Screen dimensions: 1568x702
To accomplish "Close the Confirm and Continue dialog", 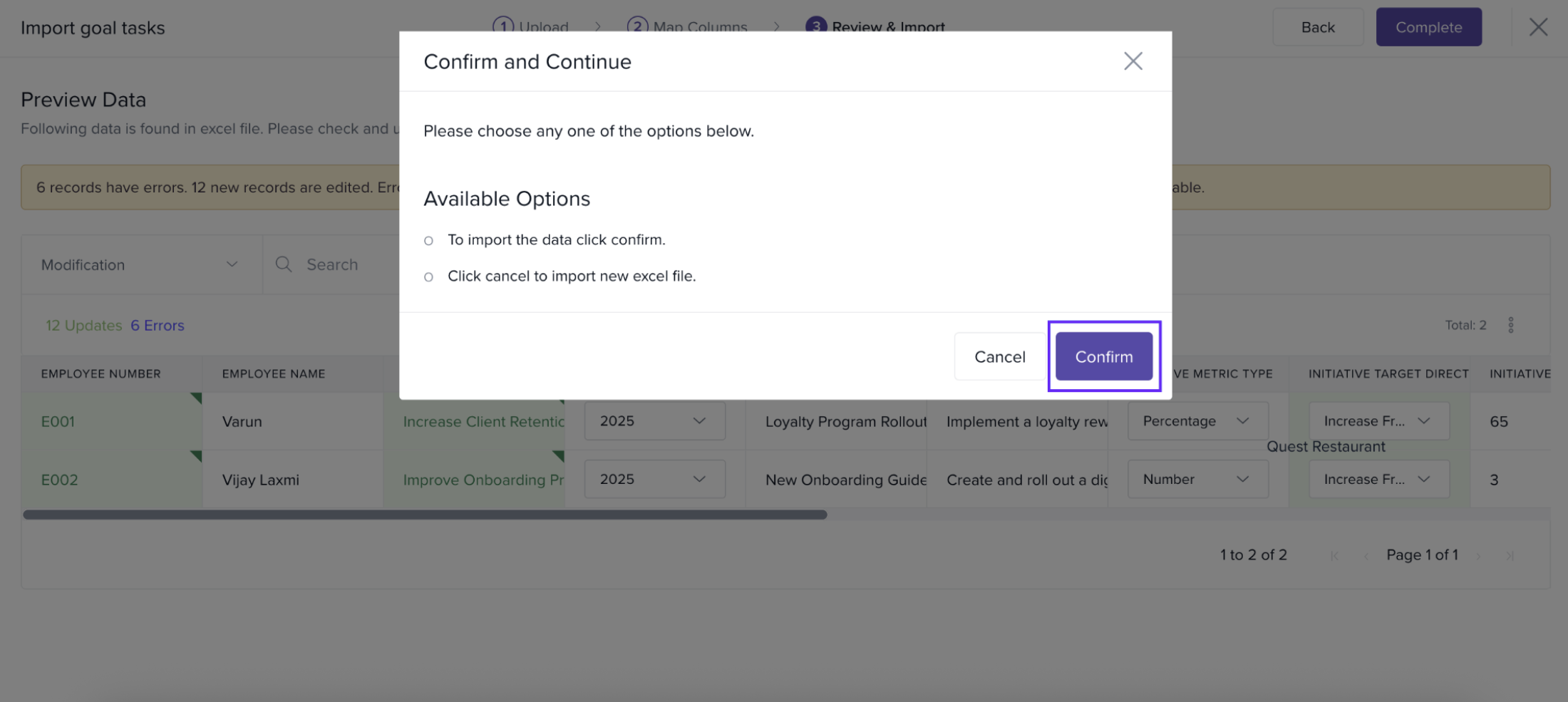I will [x=1133, y=61].
